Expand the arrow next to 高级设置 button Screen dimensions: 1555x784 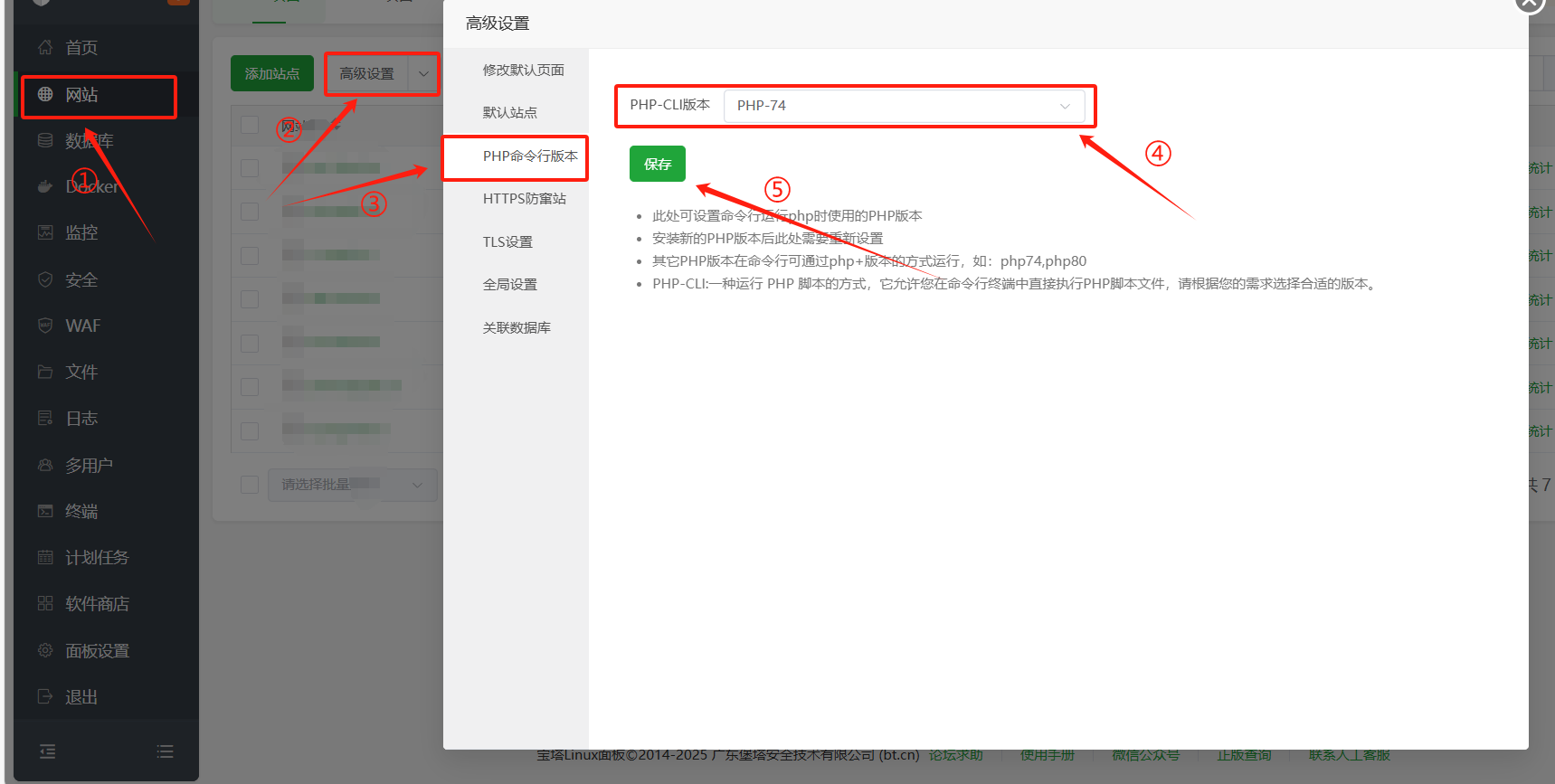(423, 74)
